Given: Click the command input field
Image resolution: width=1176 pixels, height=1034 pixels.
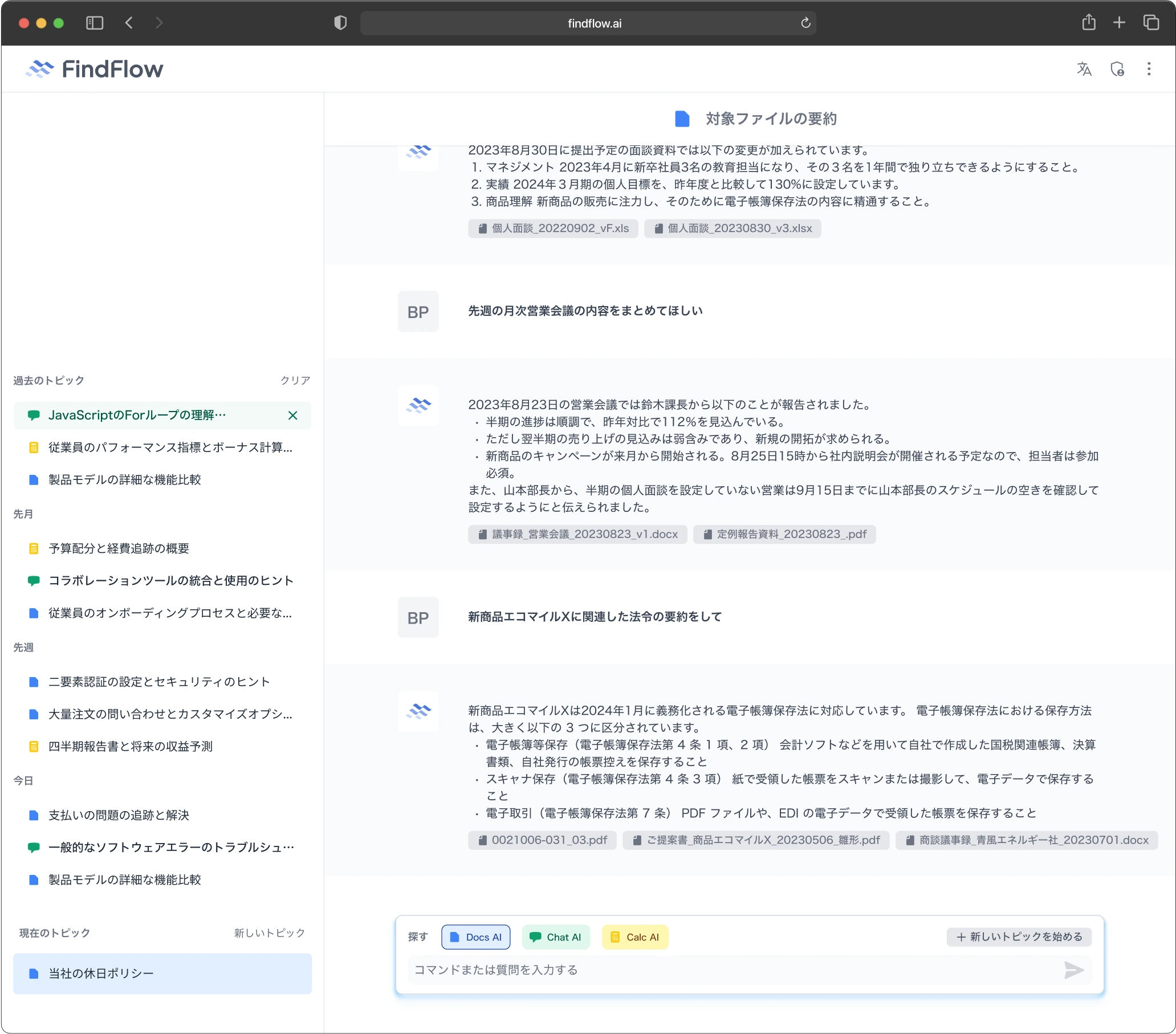Looking at the screenshot, I should (x=690, y=970).
